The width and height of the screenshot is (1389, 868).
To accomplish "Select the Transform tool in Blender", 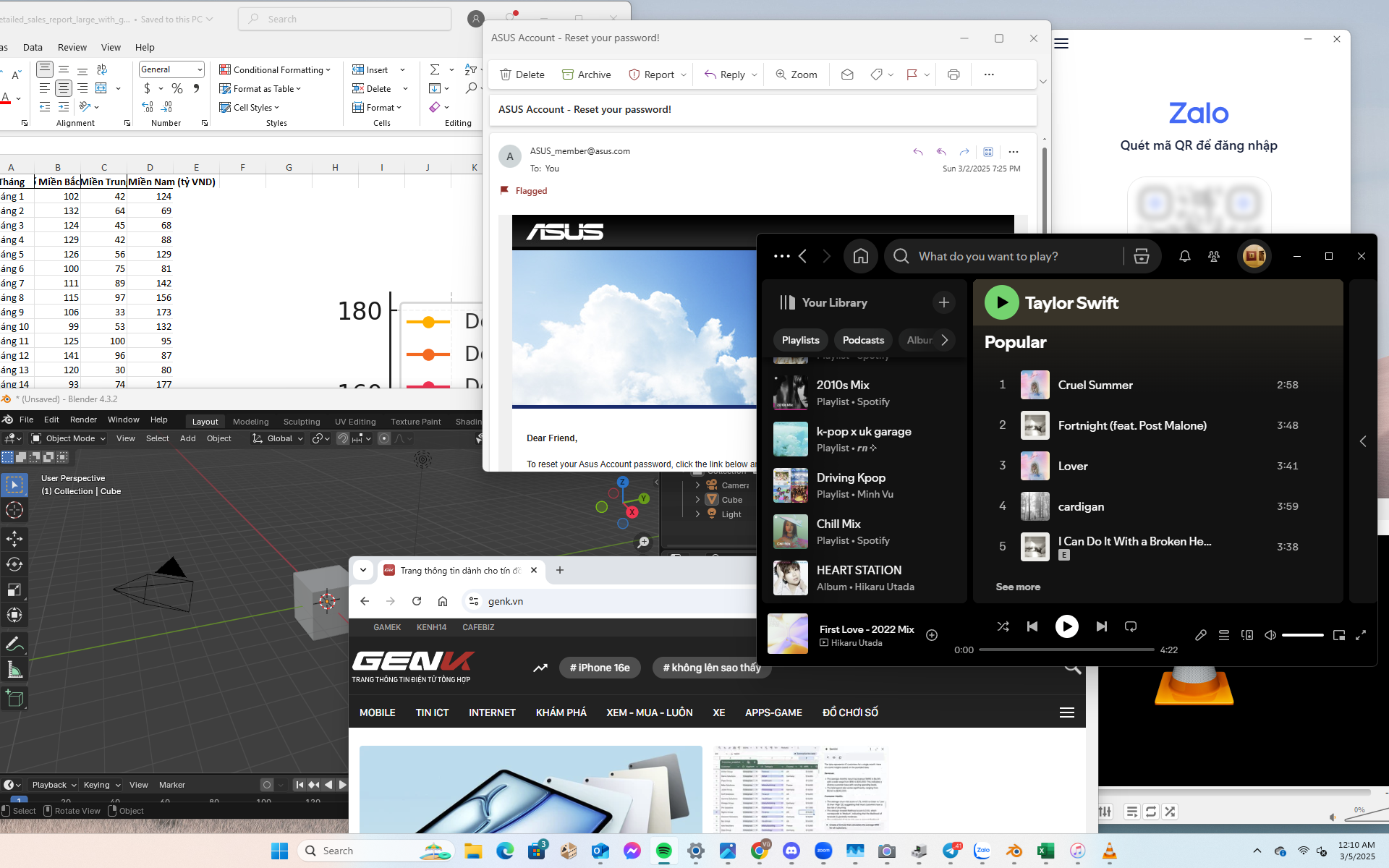I will tap(14, 615).
